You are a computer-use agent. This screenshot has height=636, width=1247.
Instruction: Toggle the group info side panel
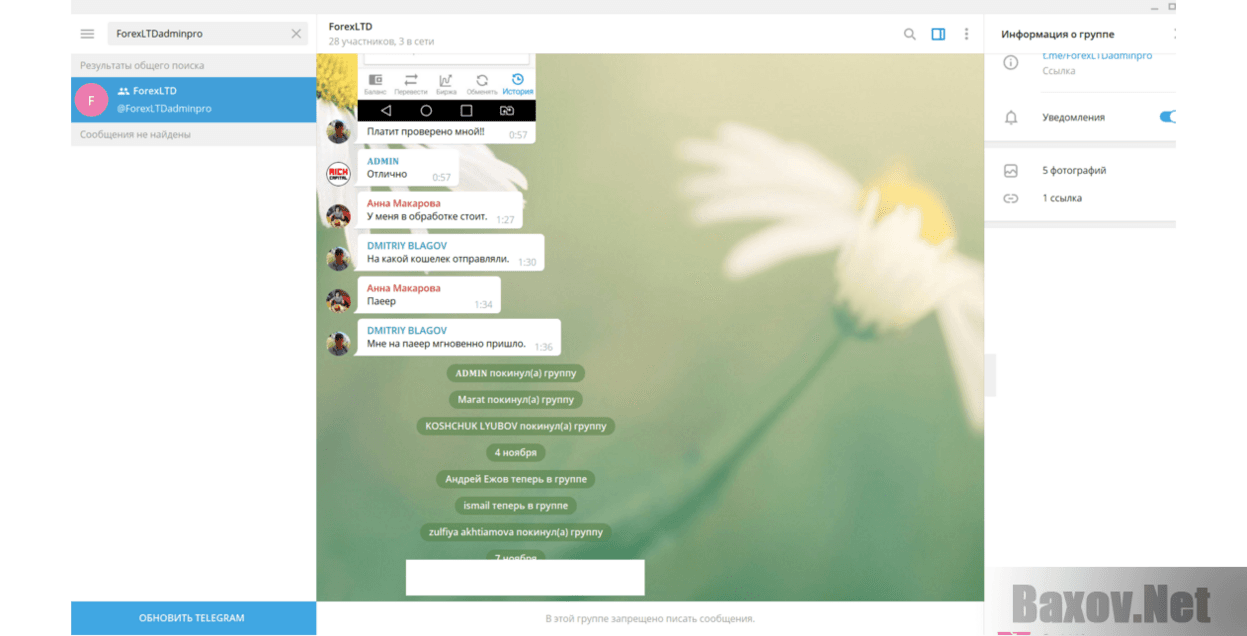click(938, 34)
